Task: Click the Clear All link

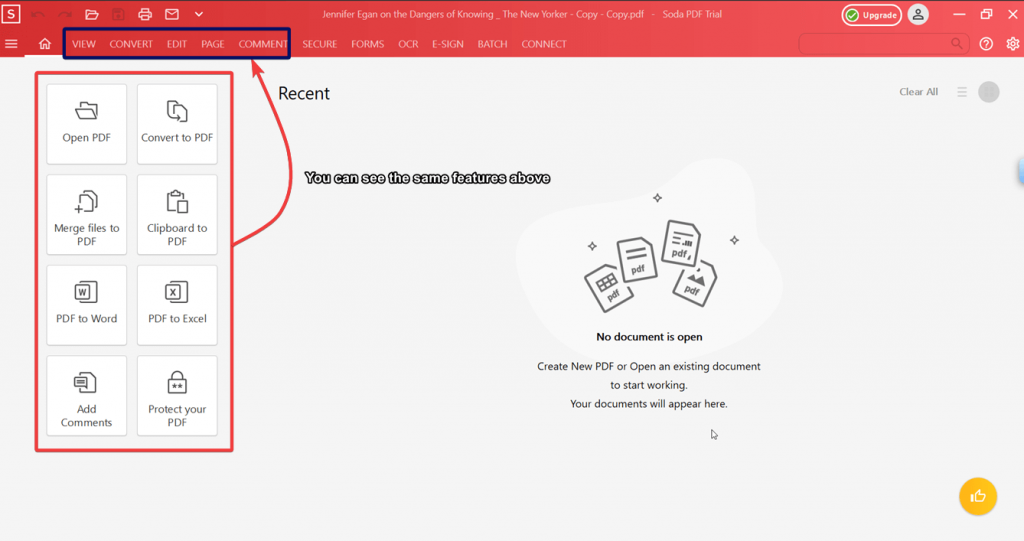Action: (x=918, y=91)
